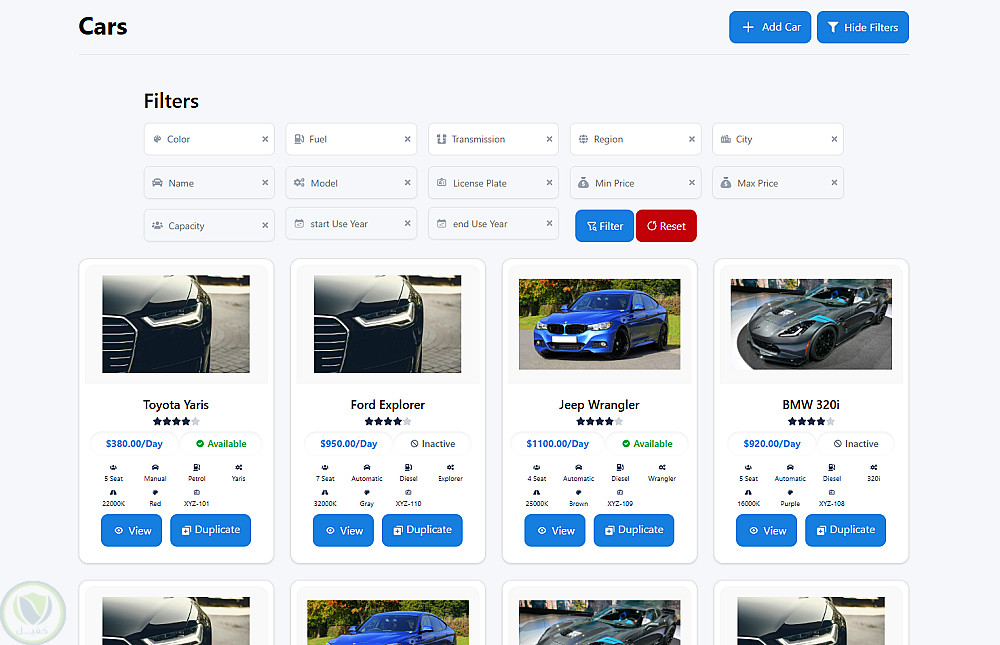Image resolution: width=1000 pixels, height=645 pixels.
Task: Clear the License Plate filter with its X
Action: (x=549, y=182)
